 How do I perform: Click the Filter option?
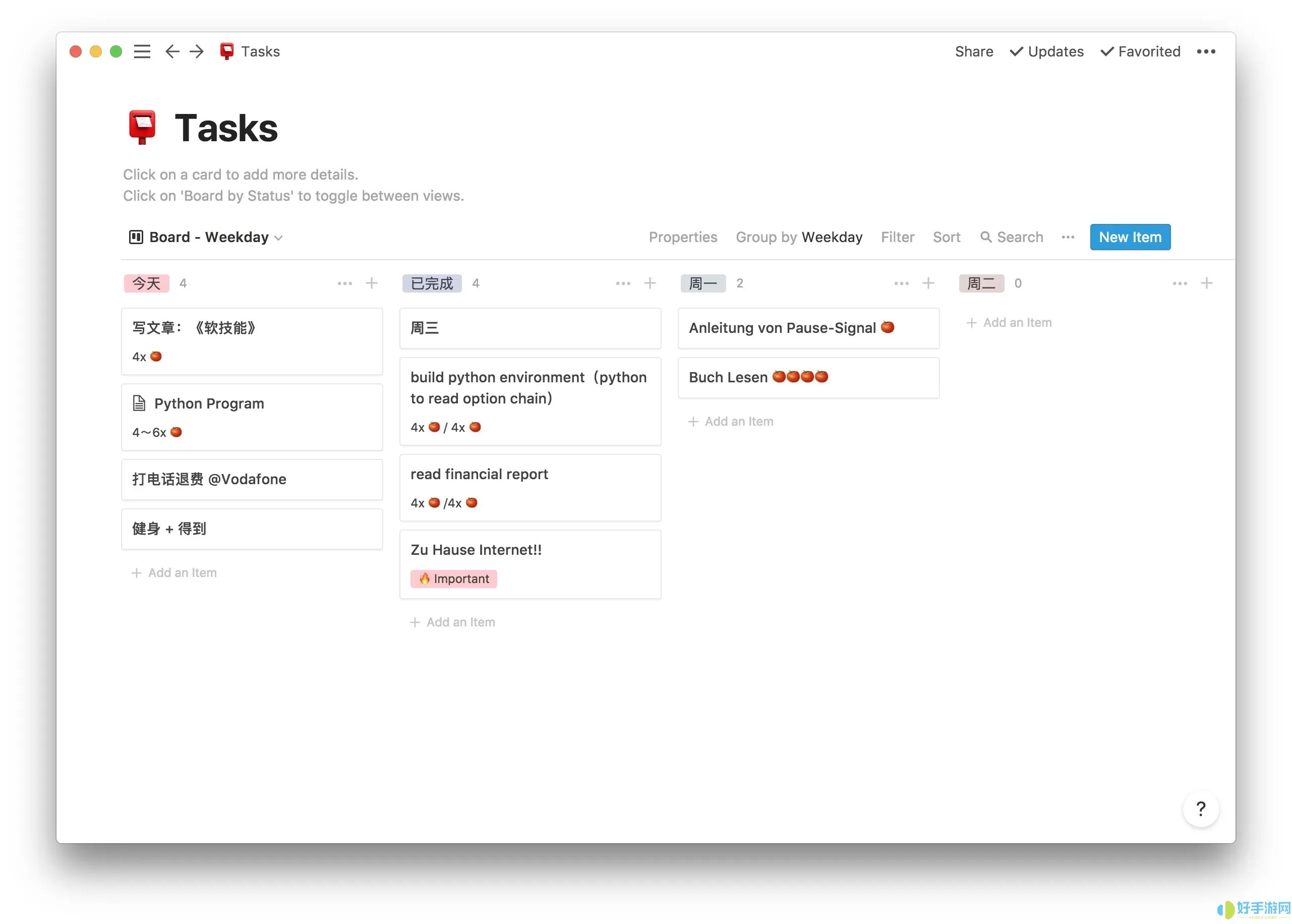[x=897, y=236]
